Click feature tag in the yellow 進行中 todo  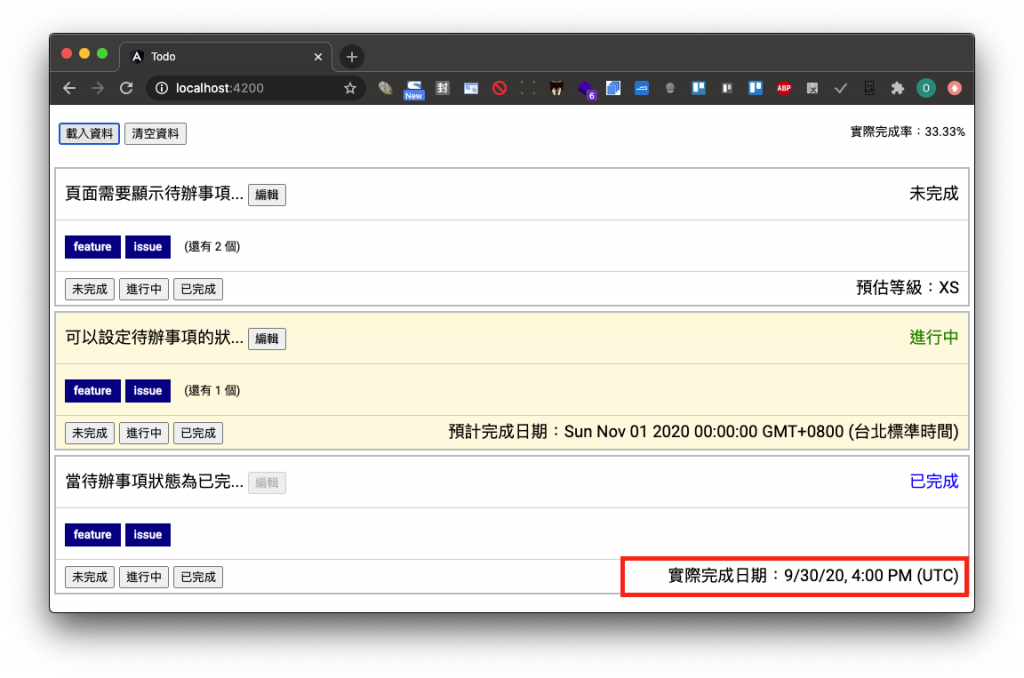[93, 391]
